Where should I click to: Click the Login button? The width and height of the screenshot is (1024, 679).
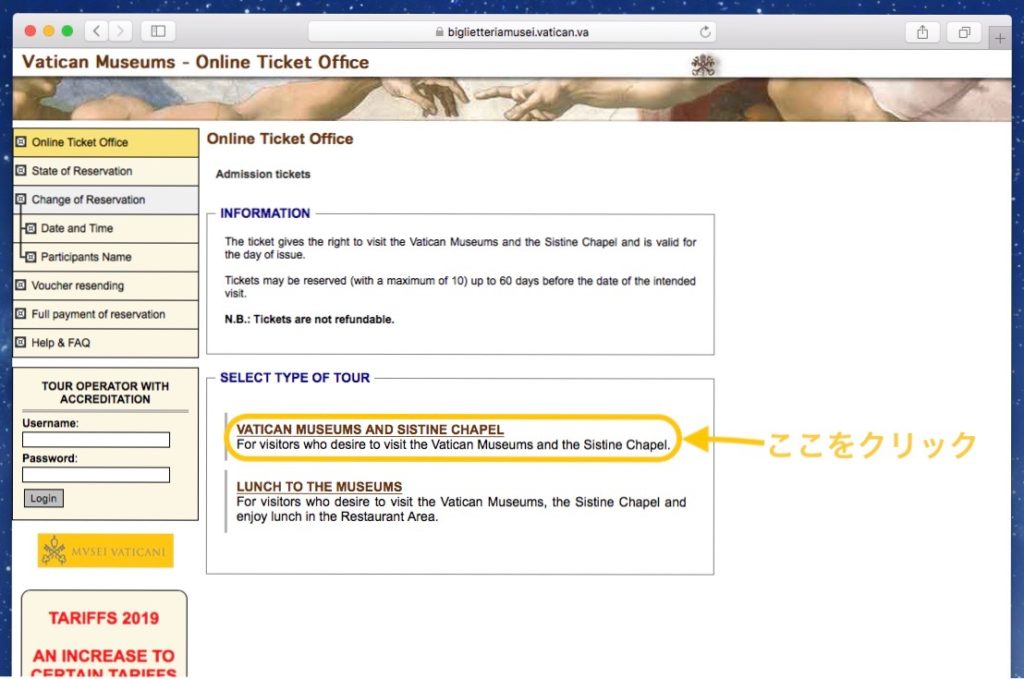(x=44, y=498)
